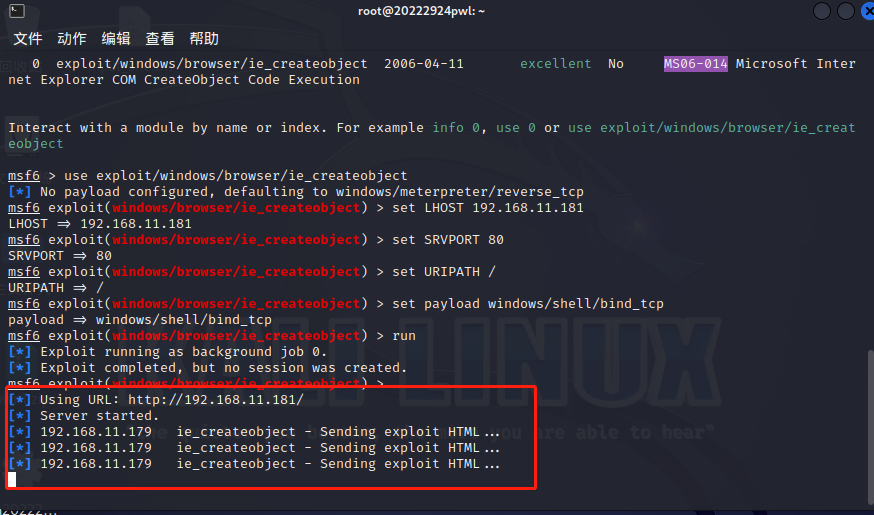Click the green 'info 0' example text
The width and height of the screenshot is (874, 515).
tap(456, 128)
